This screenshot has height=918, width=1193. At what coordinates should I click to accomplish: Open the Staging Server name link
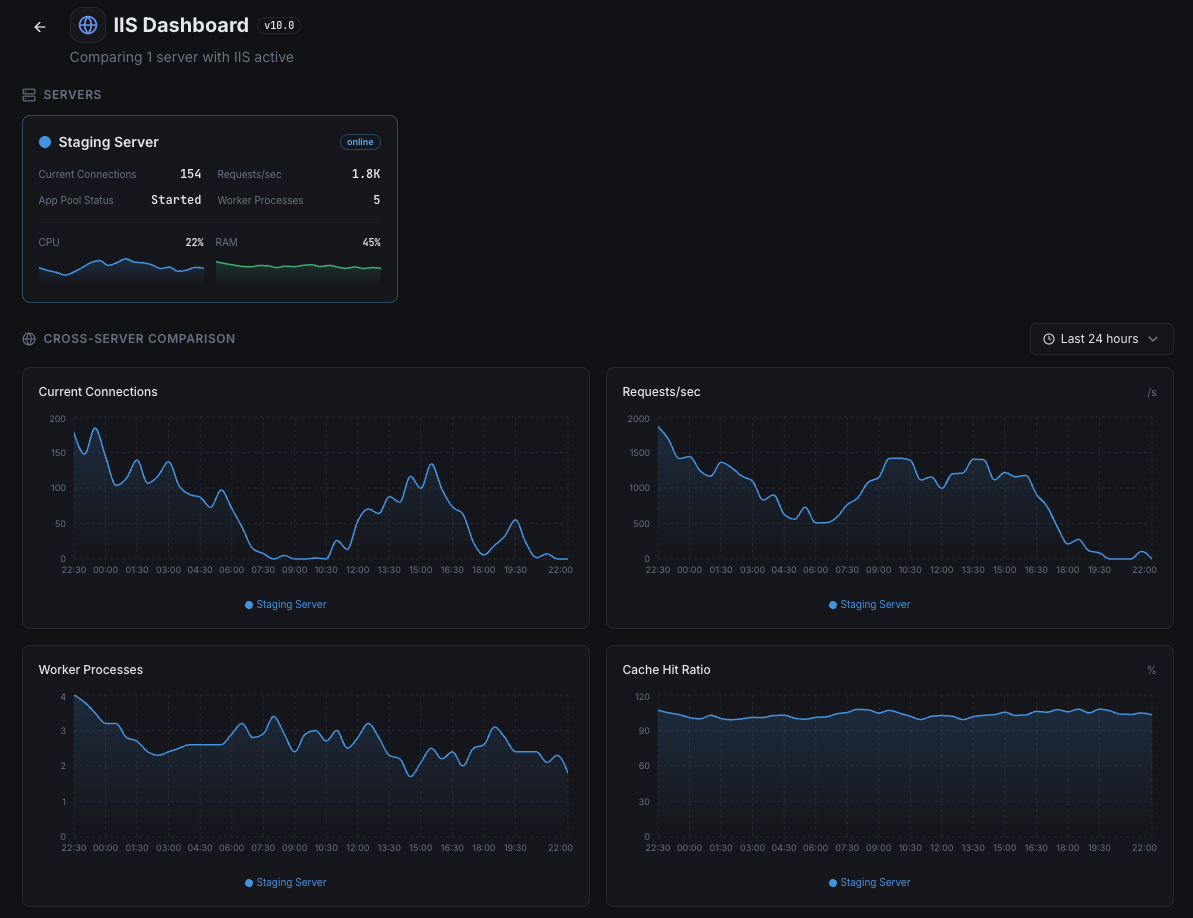click(108, 142)
